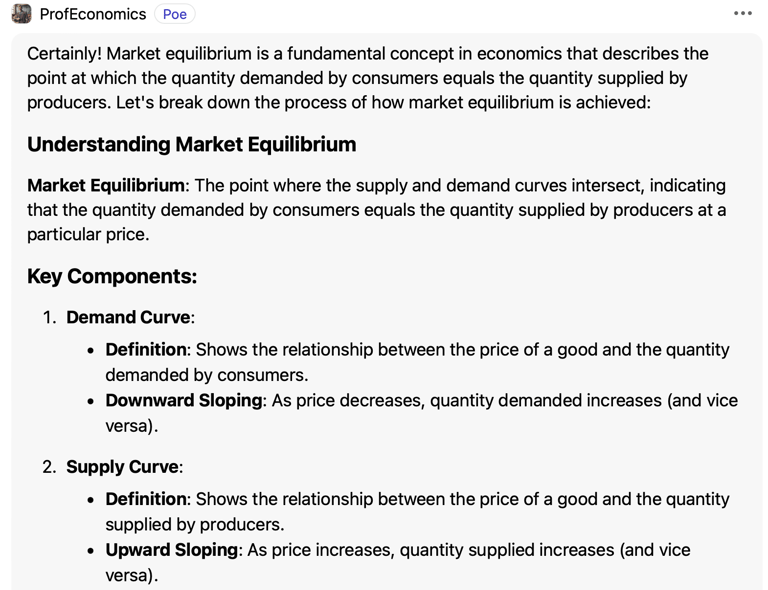Click "Definition" under the Supply Curve item
The width and height of the screenshot is (768, 590).
(x=146, y=499)
